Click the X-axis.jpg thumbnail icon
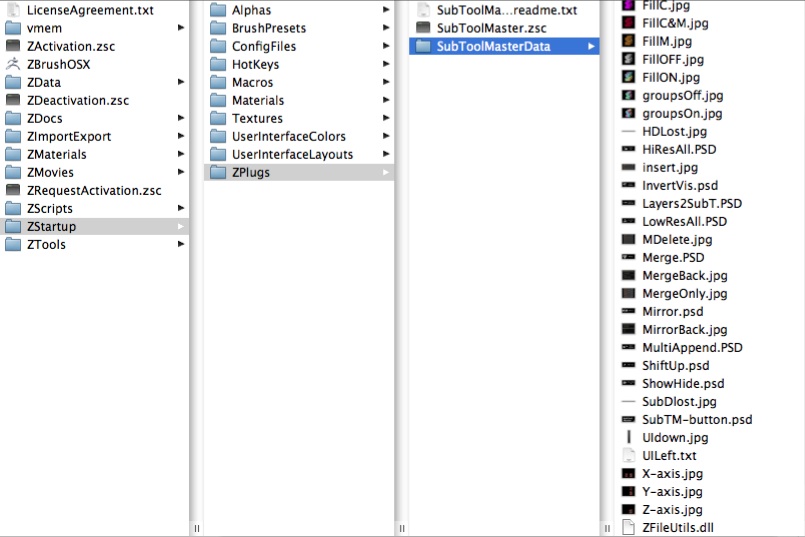Image resolution: width=805 pixels, height=537 pixels. 628,473
